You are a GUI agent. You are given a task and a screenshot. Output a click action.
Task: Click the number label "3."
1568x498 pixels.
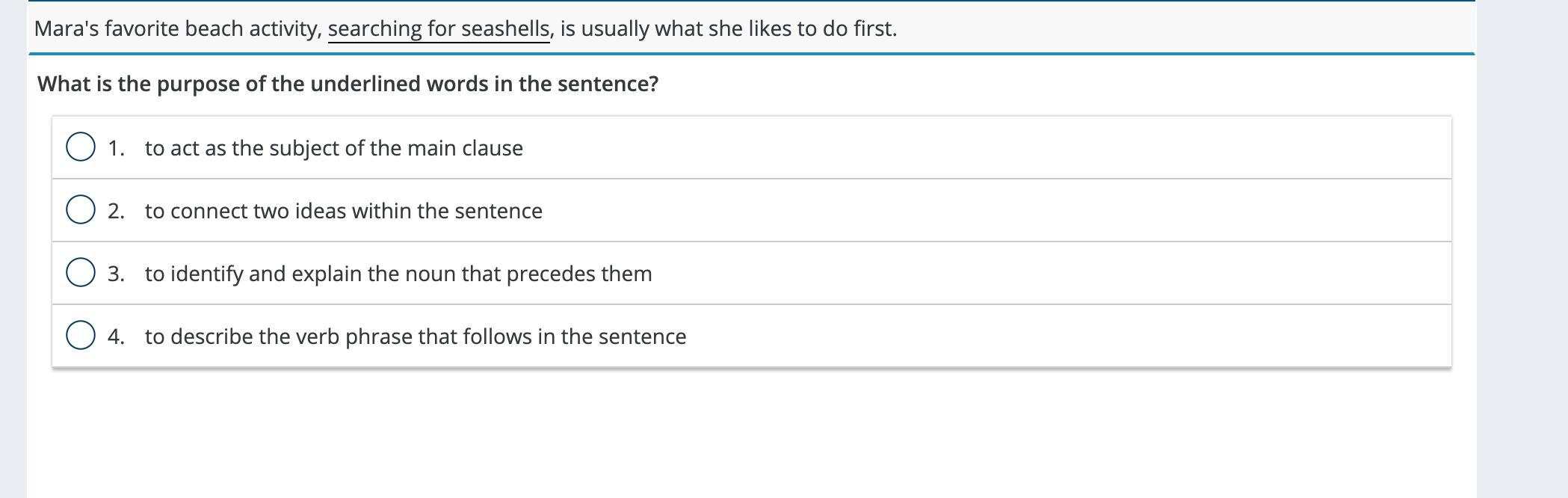pyautogui.click(x=116, y=274)
